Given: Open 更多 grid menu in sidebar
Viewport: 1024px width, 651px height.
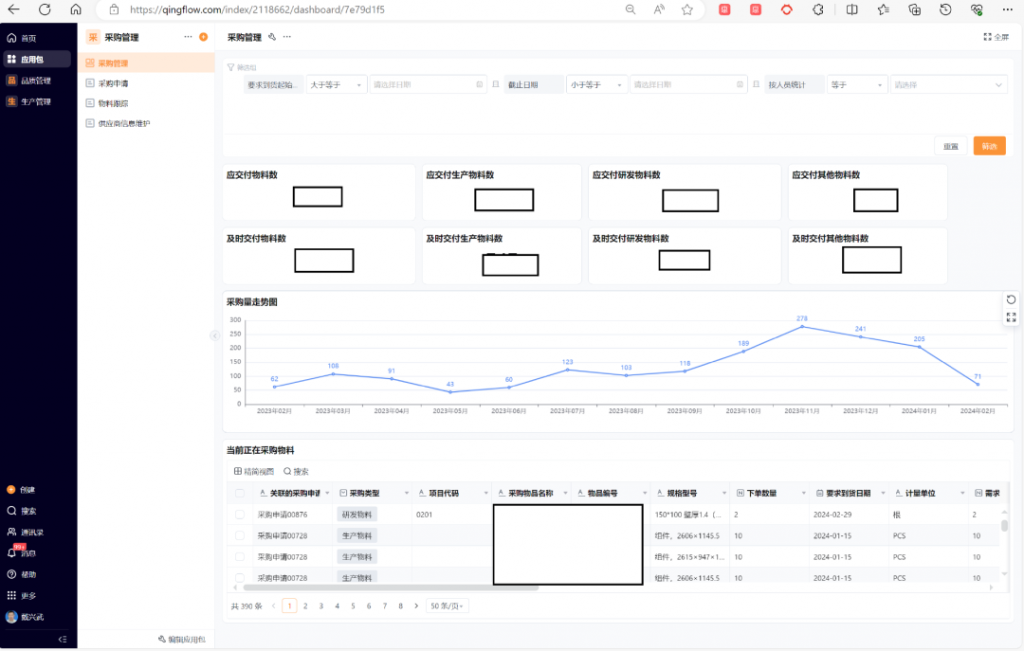Looking at the screenshot, I should pos(22,595).
